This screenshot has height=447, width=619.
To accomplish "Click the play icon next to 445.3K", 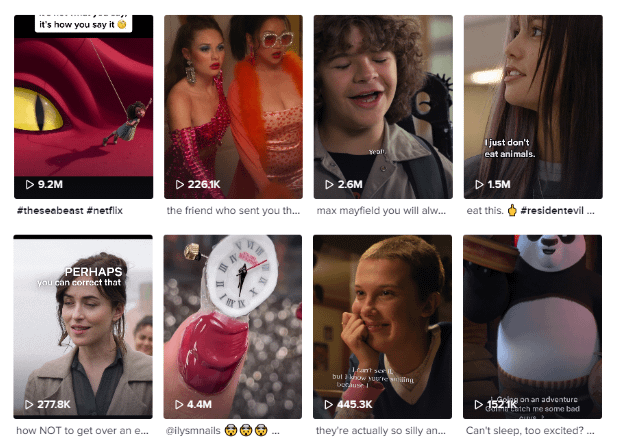I will 329,404.
